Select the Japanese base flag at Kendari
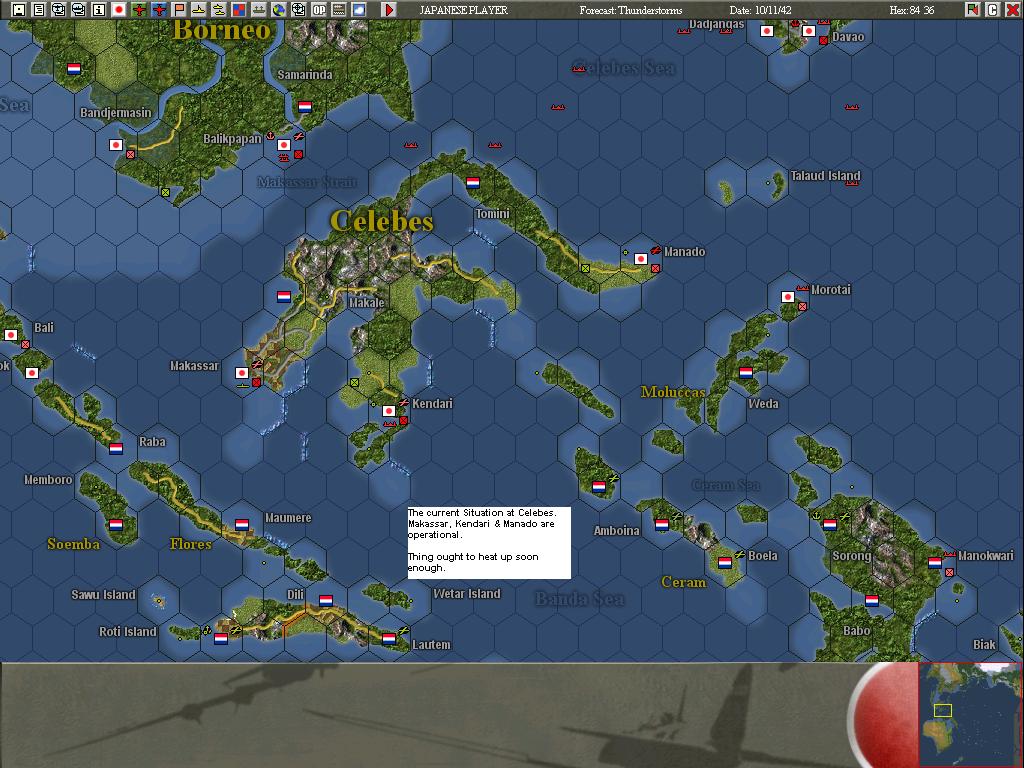 [389, 411]
